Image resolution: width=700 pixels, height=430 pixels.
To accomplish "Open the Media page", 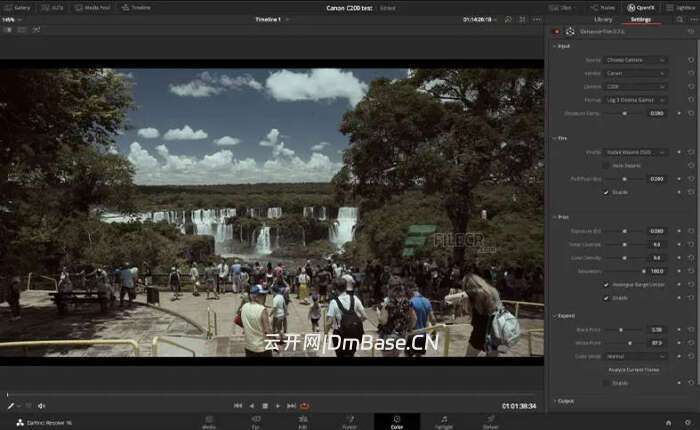I will tap(209, 422).
